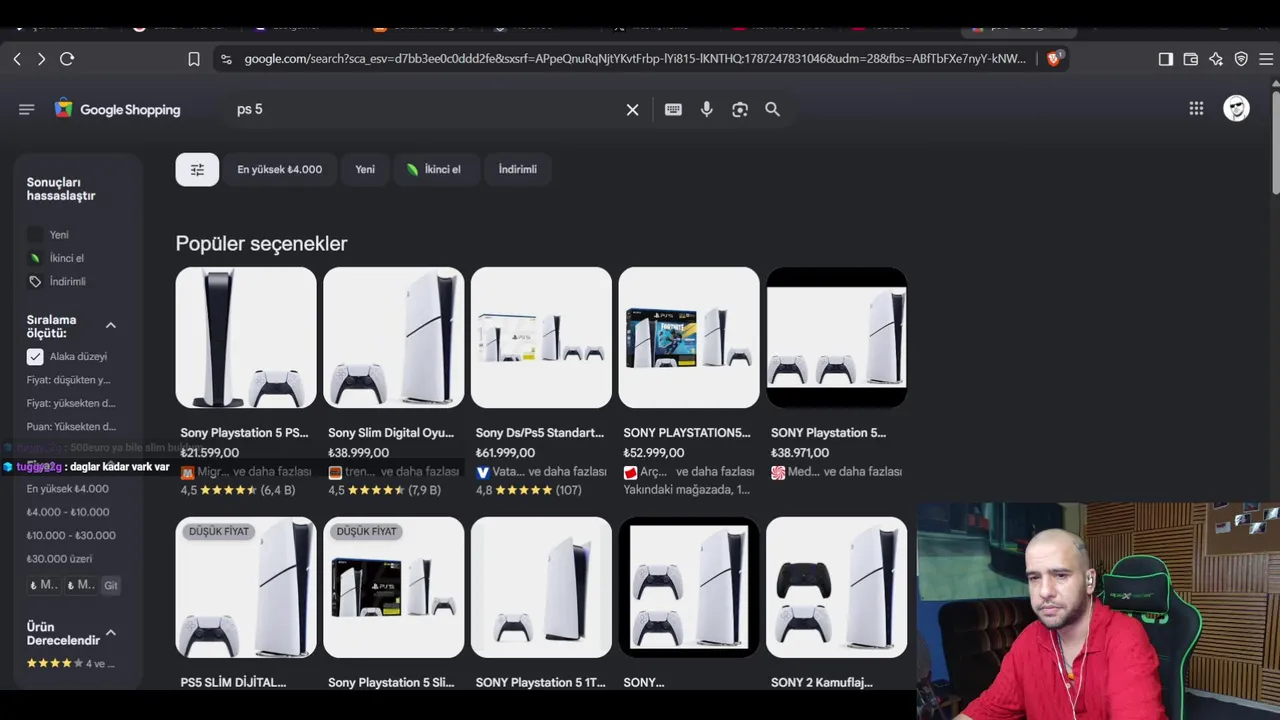Open the Google apps grid
The height and width of the screenshot is (720, 1280).
[1196, 109]
